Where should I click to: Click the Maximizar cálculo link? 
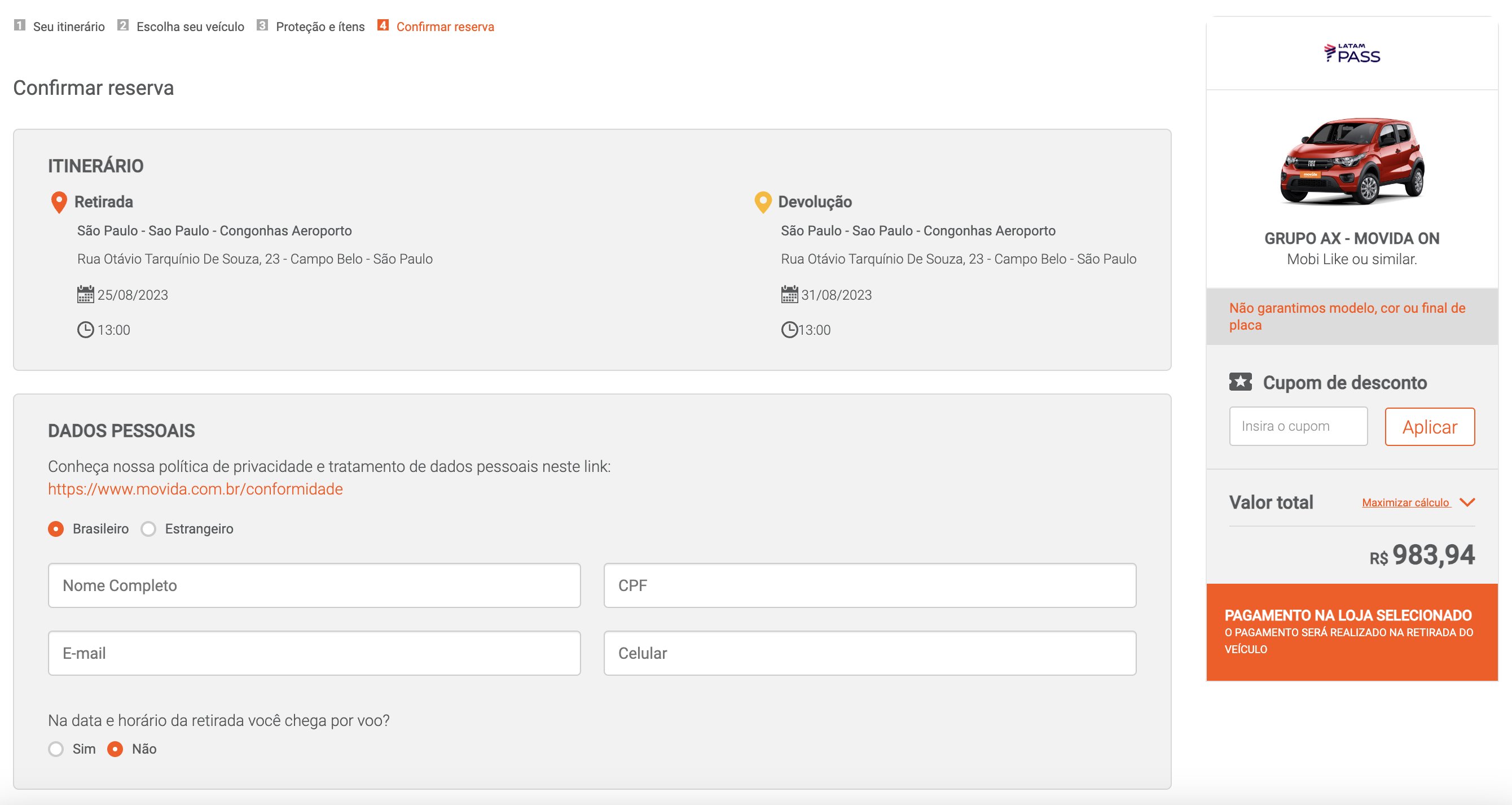(1406, 502)
